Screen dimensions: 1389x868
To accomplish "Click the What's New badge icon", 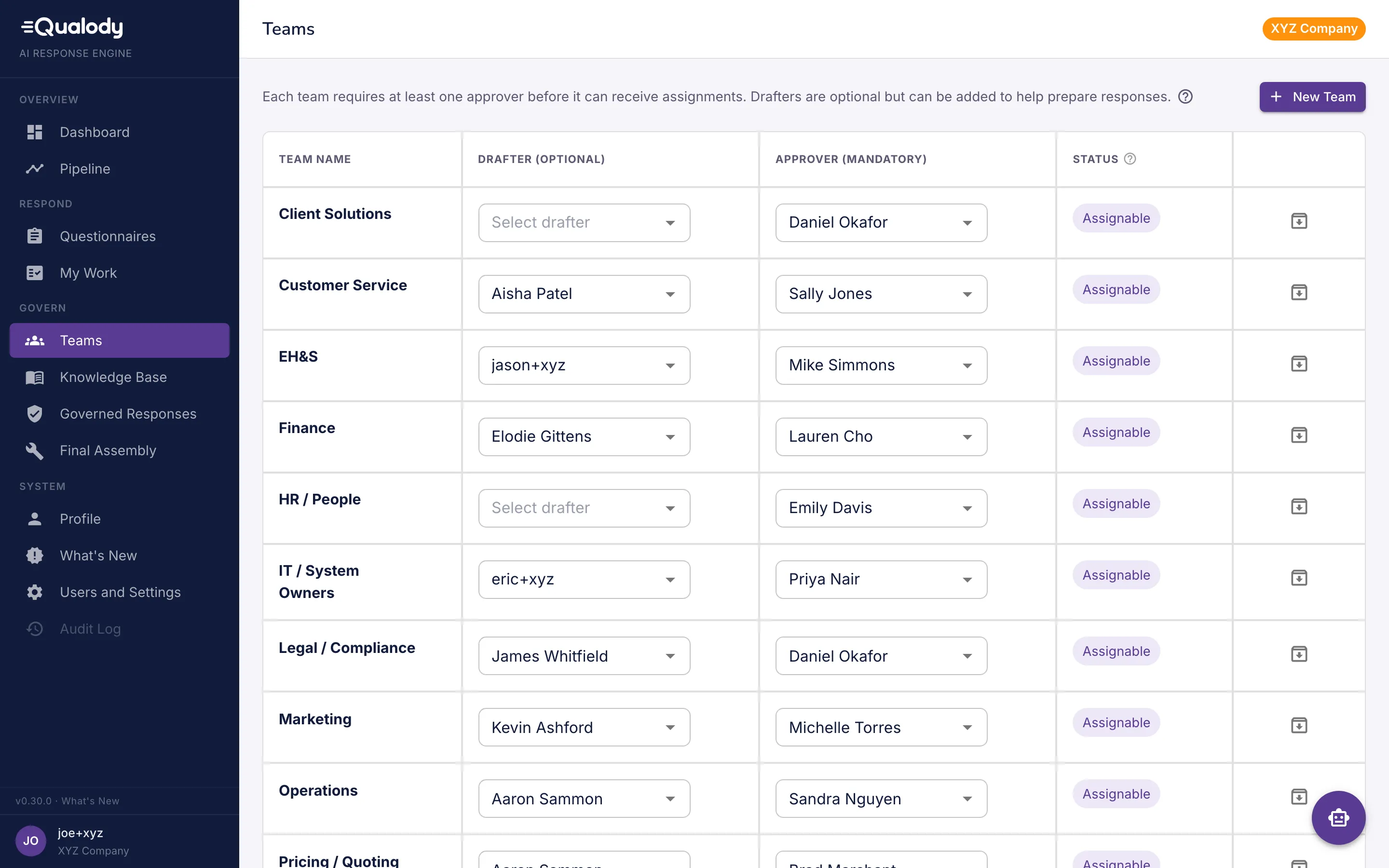I will [x=34, y=556].
